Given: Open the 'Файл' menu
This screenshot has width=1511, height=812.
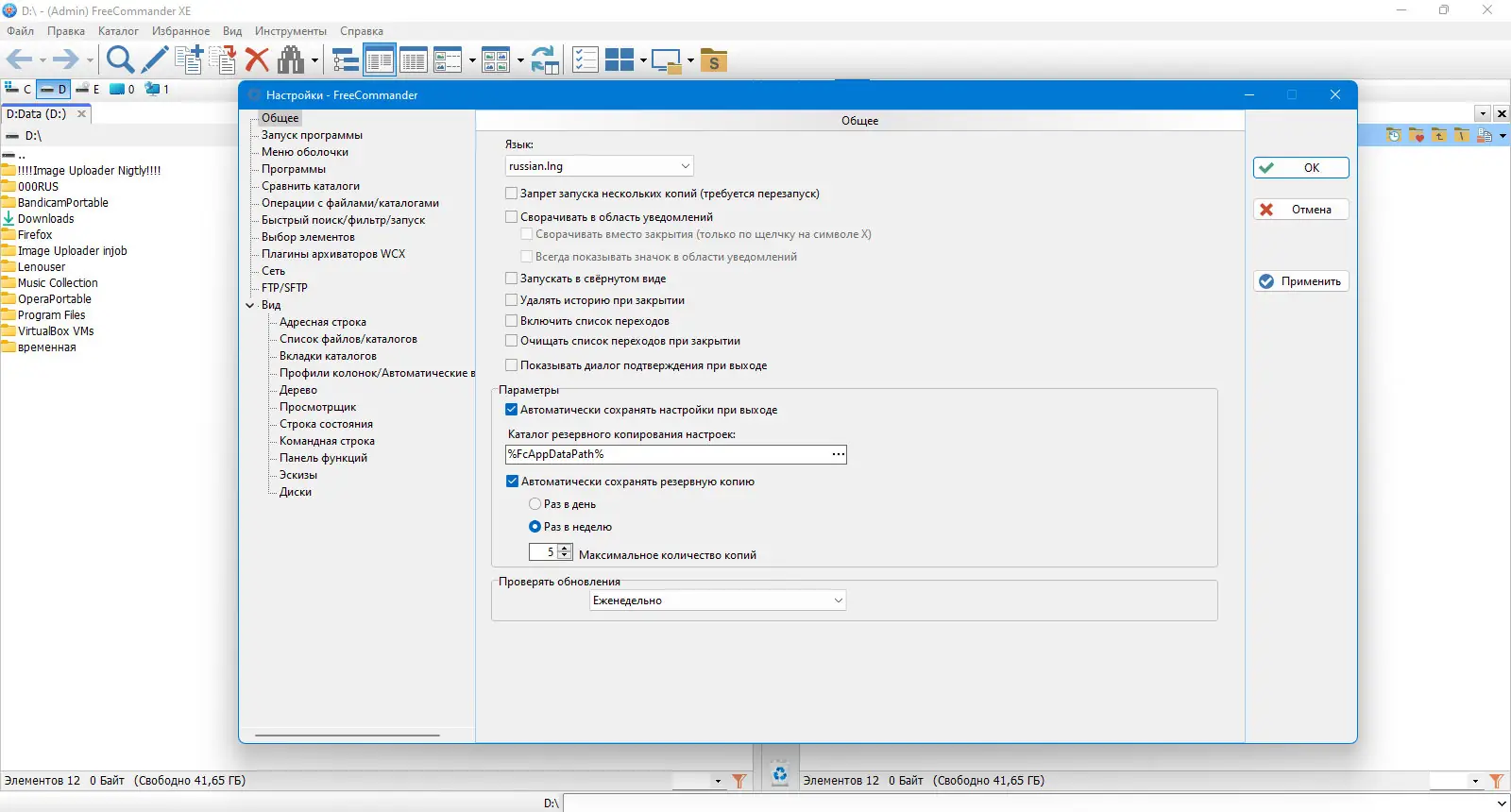Looking at the screenshot, I should point(20,31).
